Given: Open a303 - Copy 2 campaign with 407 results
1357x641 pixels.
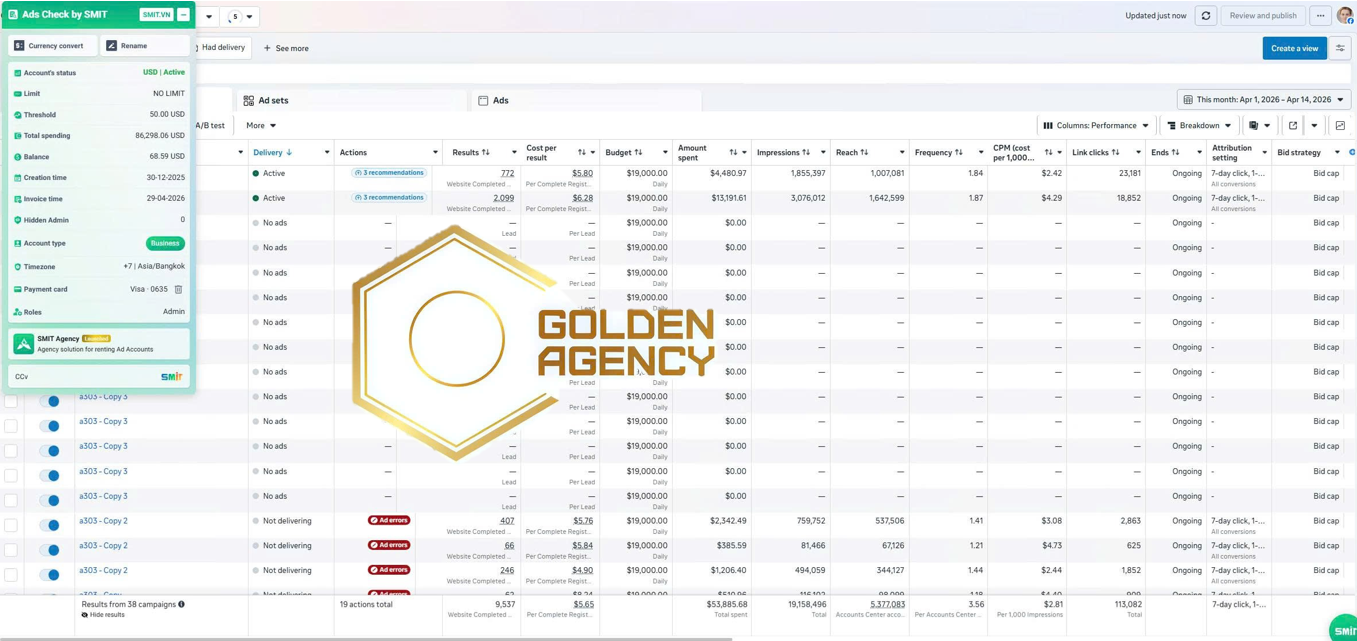Looking at the screenshot, I should point(103,521).
